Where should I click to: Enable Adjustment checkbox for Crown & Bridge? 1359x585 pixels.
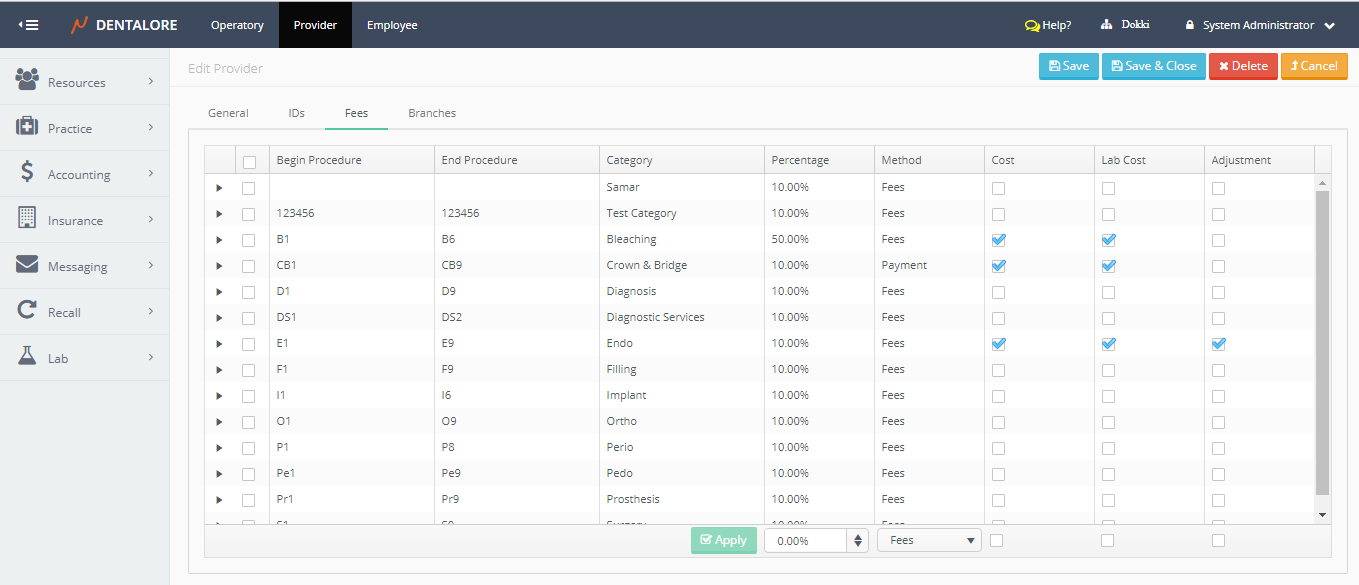coord(1218,266)
